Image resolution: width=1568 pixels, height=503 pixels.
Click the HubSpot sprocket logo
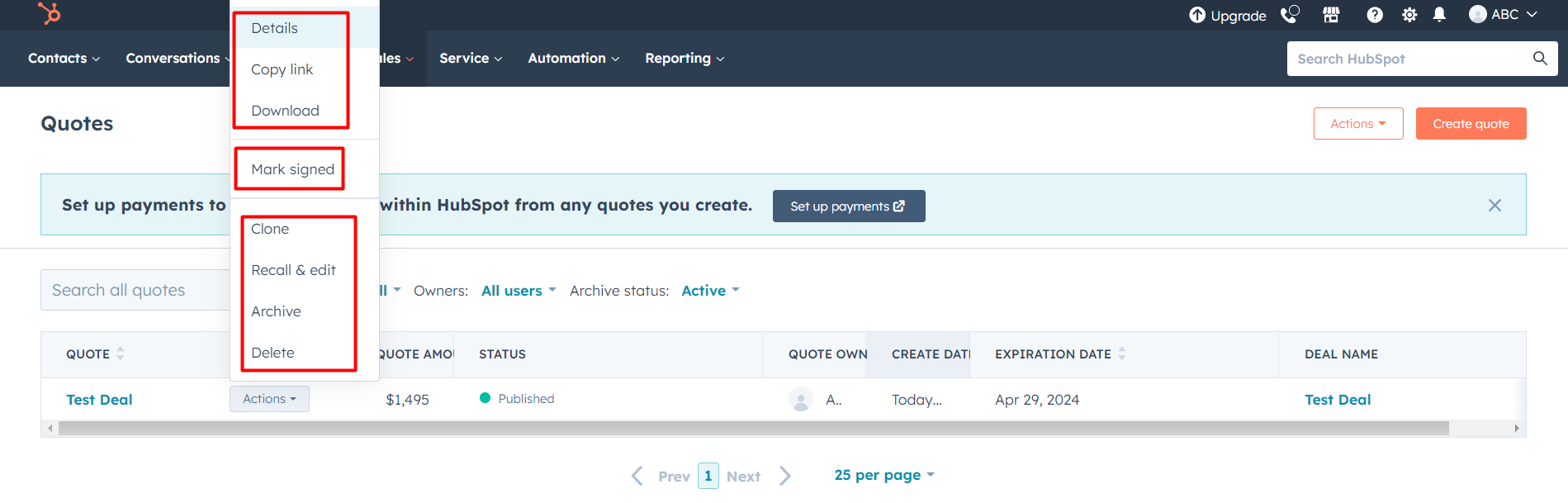click(x=50, y=13)
